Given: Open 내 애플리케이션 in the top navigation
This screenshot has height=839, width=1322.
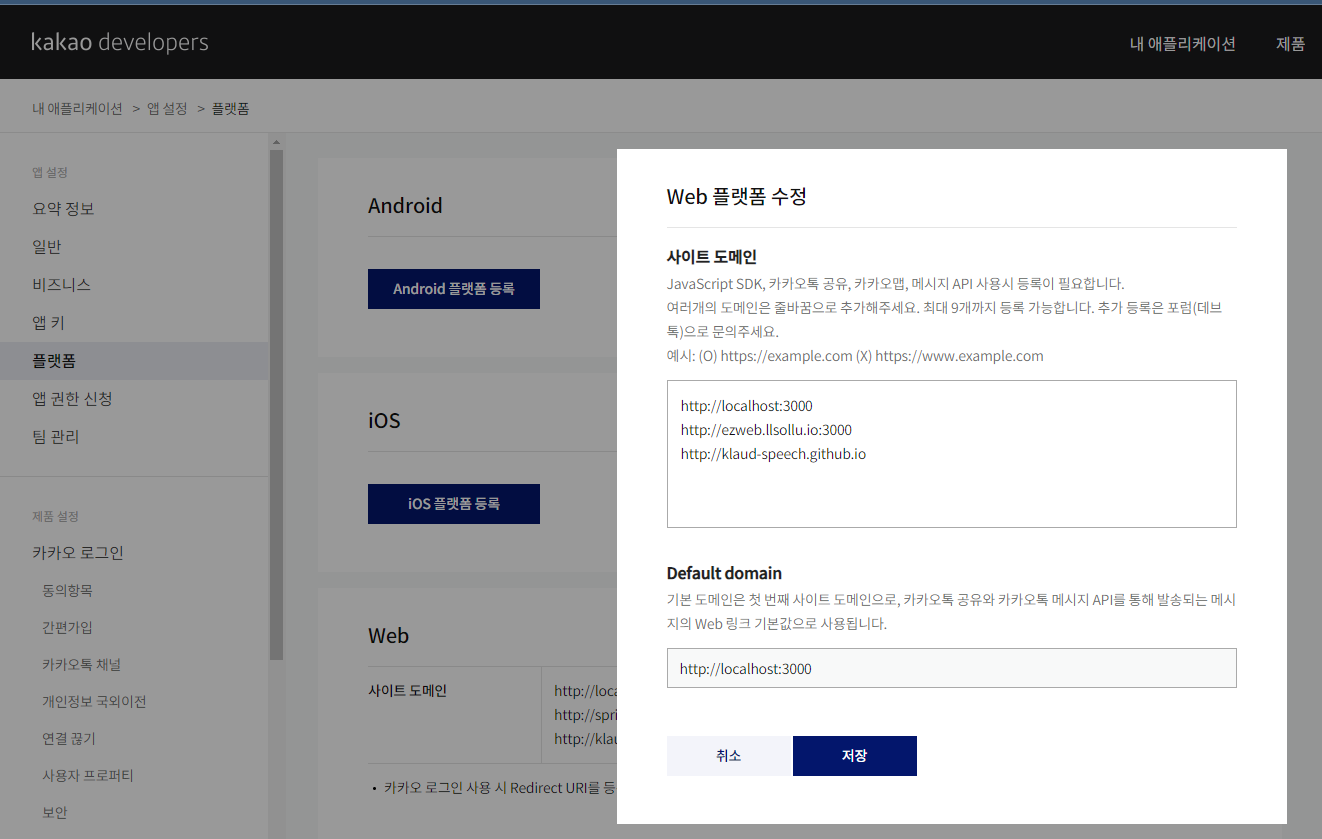Looking at the screenshot, I should point(1183,44).
